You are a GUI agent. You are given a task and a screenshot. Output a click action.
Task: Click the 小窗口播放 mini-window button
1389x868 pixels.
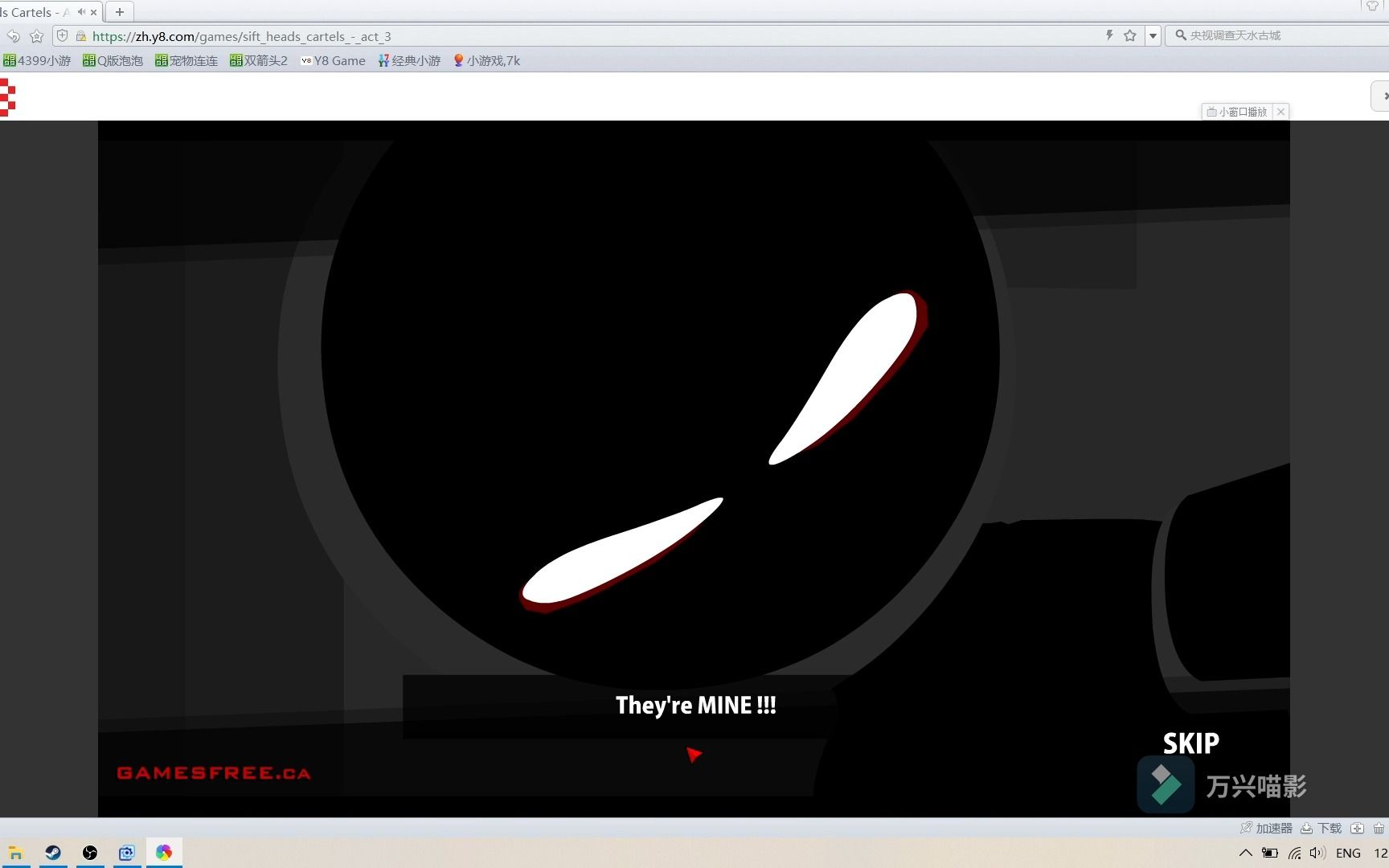pyautogui.click(x=1237, y=112)
